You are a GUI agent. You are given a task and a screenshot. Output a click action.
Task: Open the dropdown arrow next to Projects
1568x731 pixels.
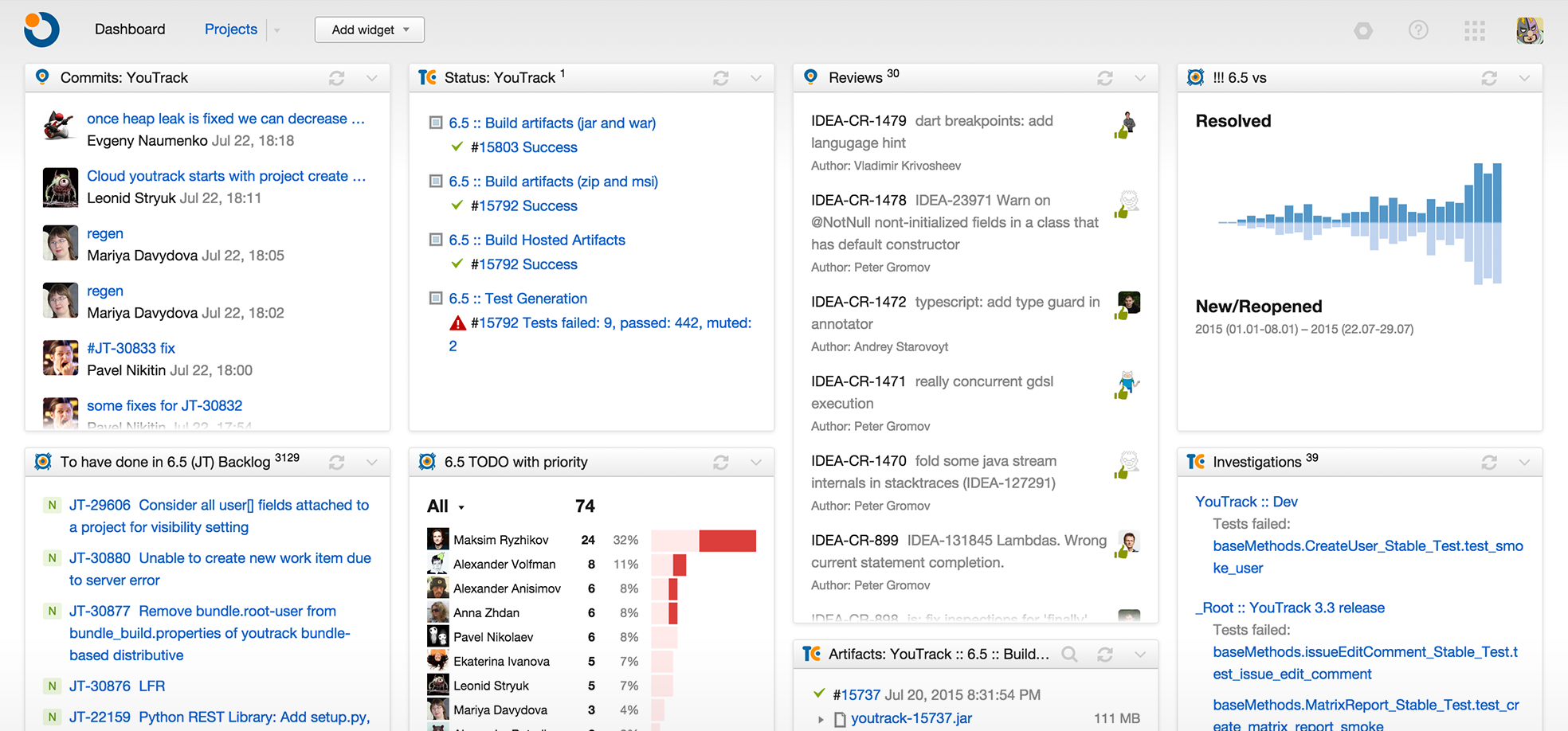coord(277,30)
